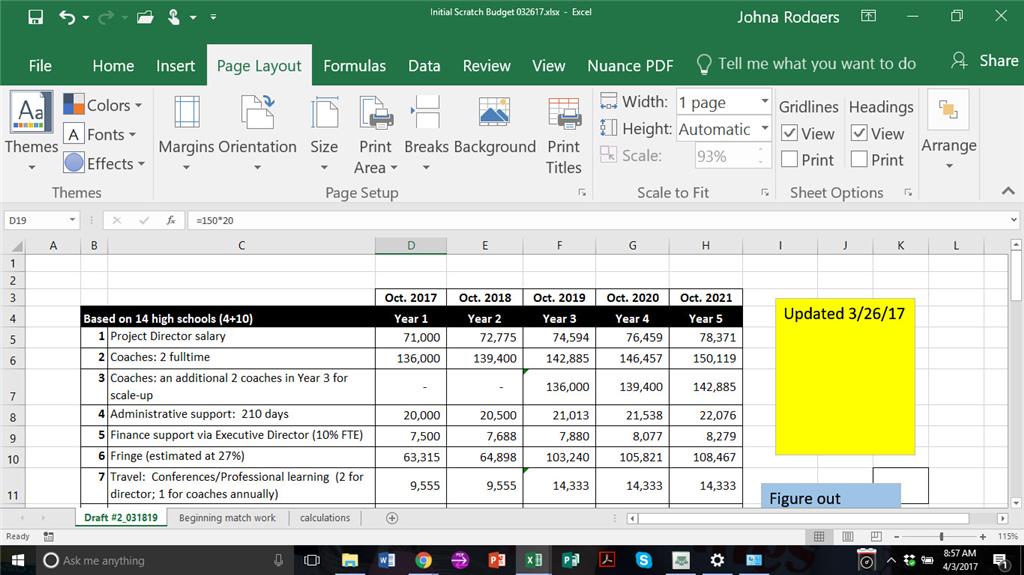Switch to Page Break Preview icon in status bar
This screenshot has height=575, width=1024.
click(876, 536)
